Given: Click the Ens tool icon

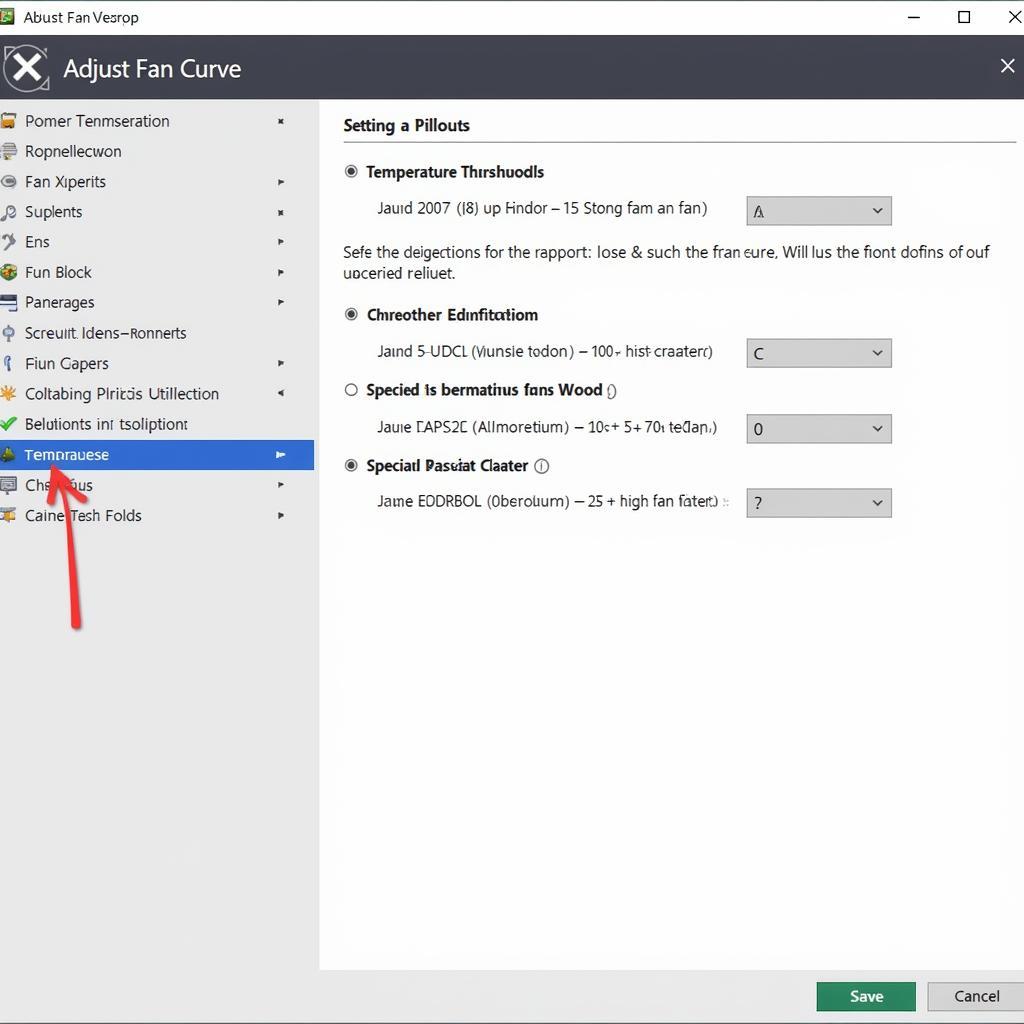Looking at the screenshot, I should [8, 242].
